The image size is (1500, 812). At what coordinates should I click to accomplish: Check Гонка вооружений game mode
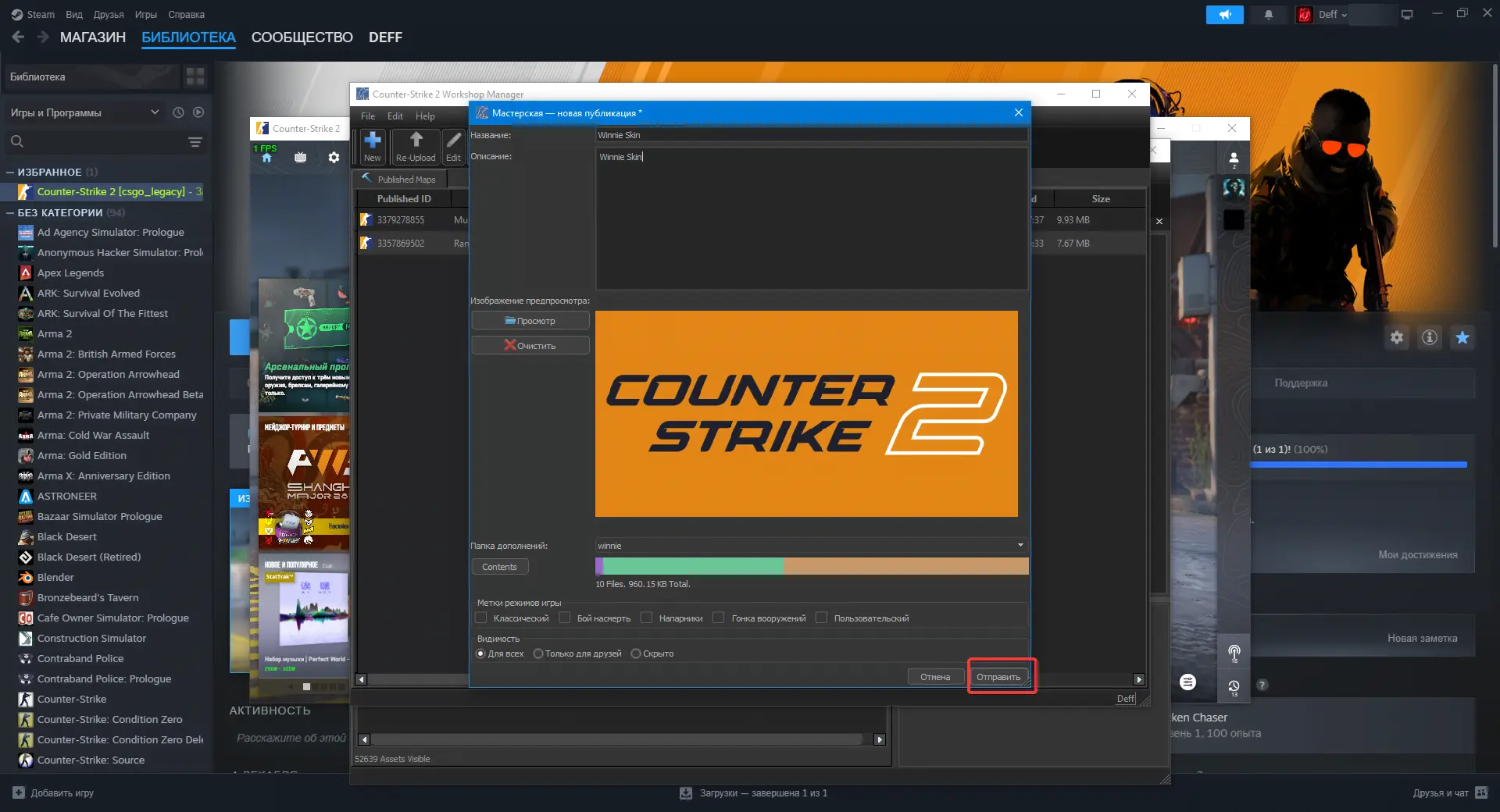coord(719,618)
